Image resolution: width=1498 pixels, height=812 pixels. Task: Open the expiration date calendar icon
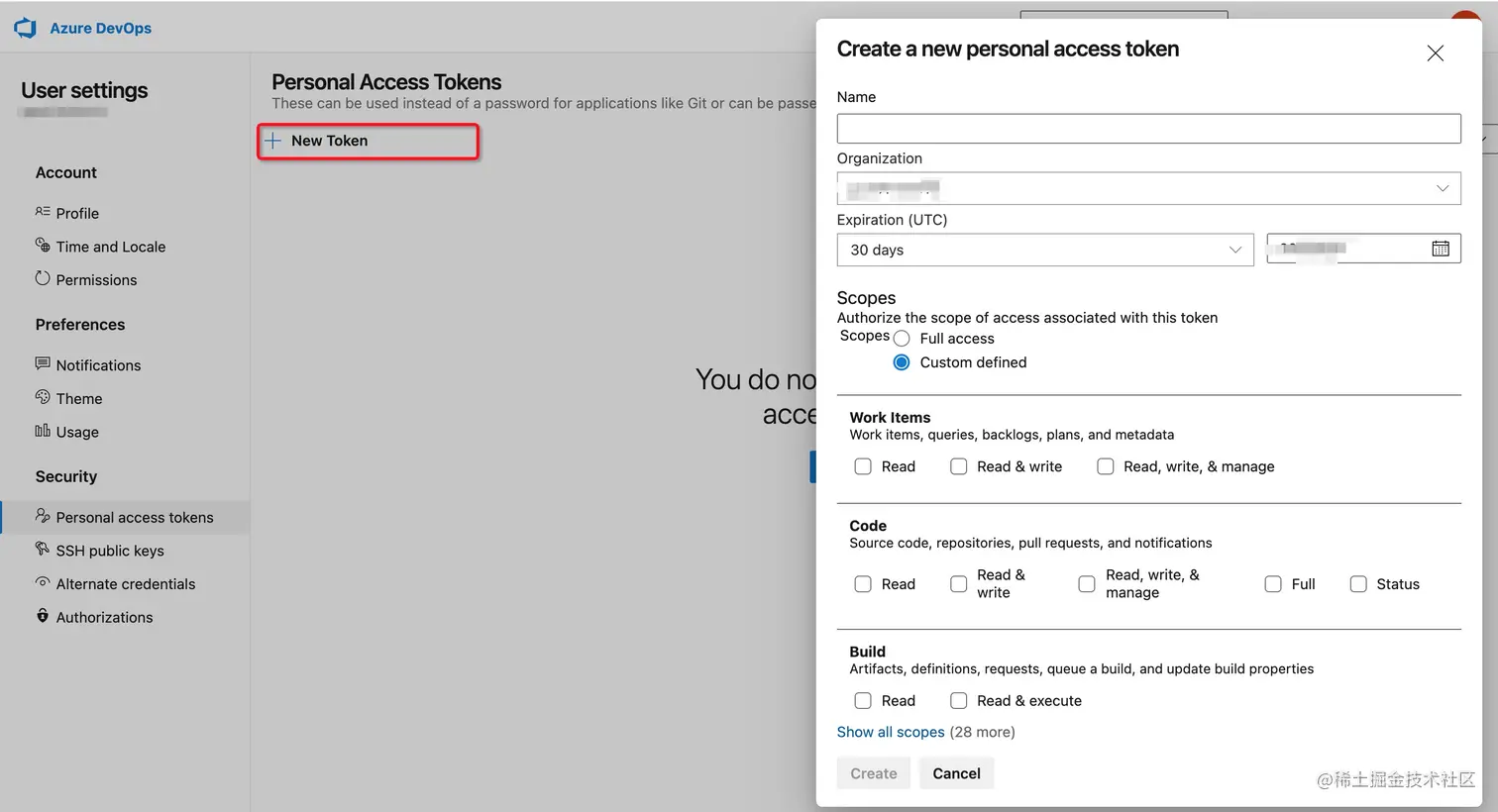[x=1441, y=249]
